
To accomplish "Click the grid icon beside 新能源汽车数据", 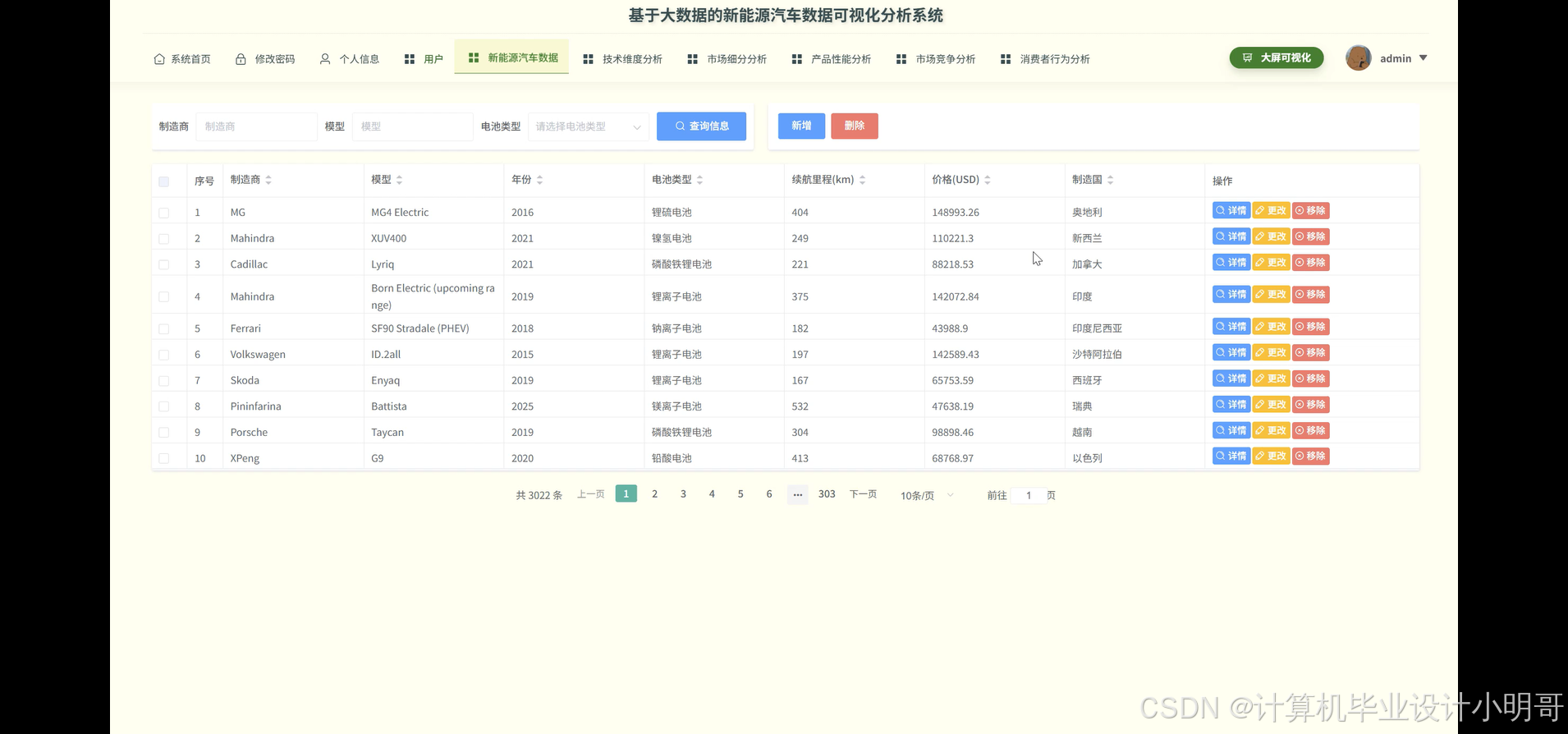I will point(474,57).
